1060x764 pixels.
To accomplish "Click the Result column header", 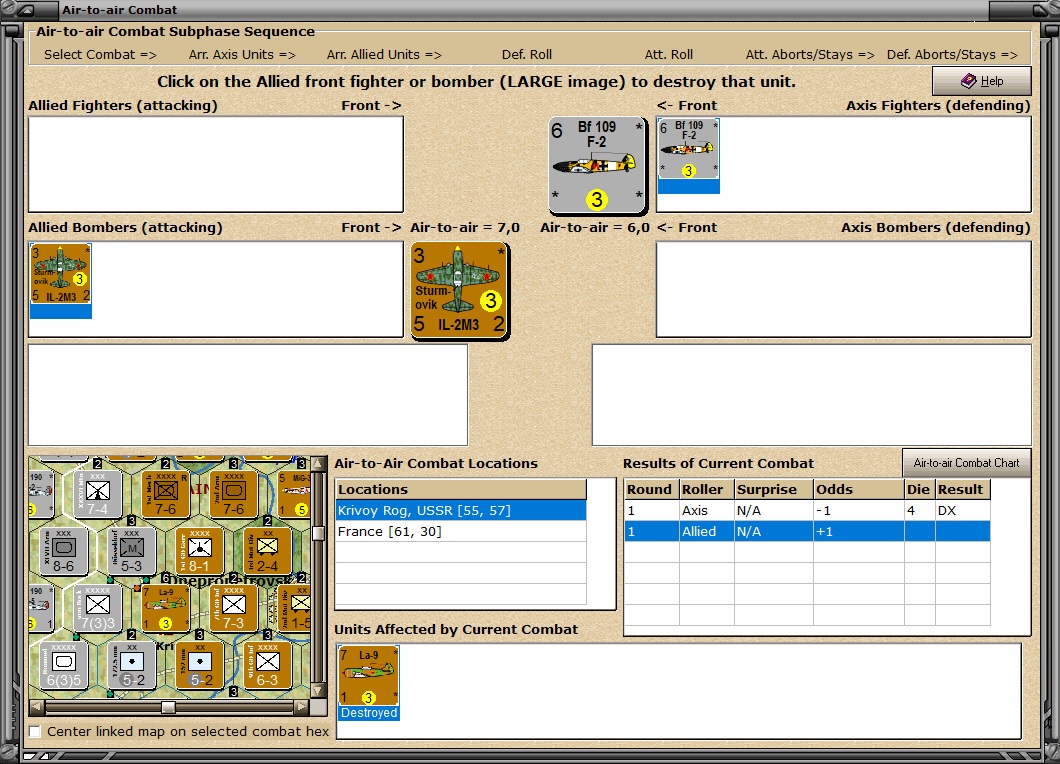I will coord(963,490).
